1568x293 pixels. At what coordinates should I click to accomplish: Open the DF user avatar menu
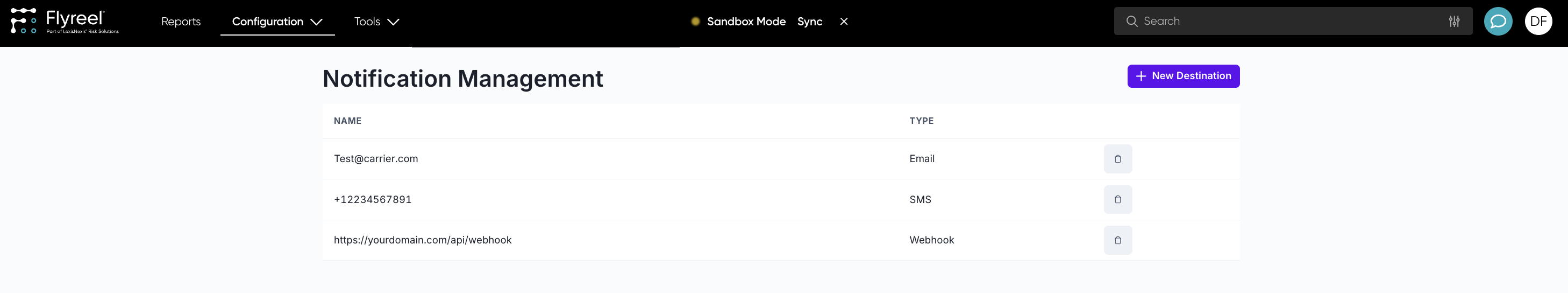1538,22
